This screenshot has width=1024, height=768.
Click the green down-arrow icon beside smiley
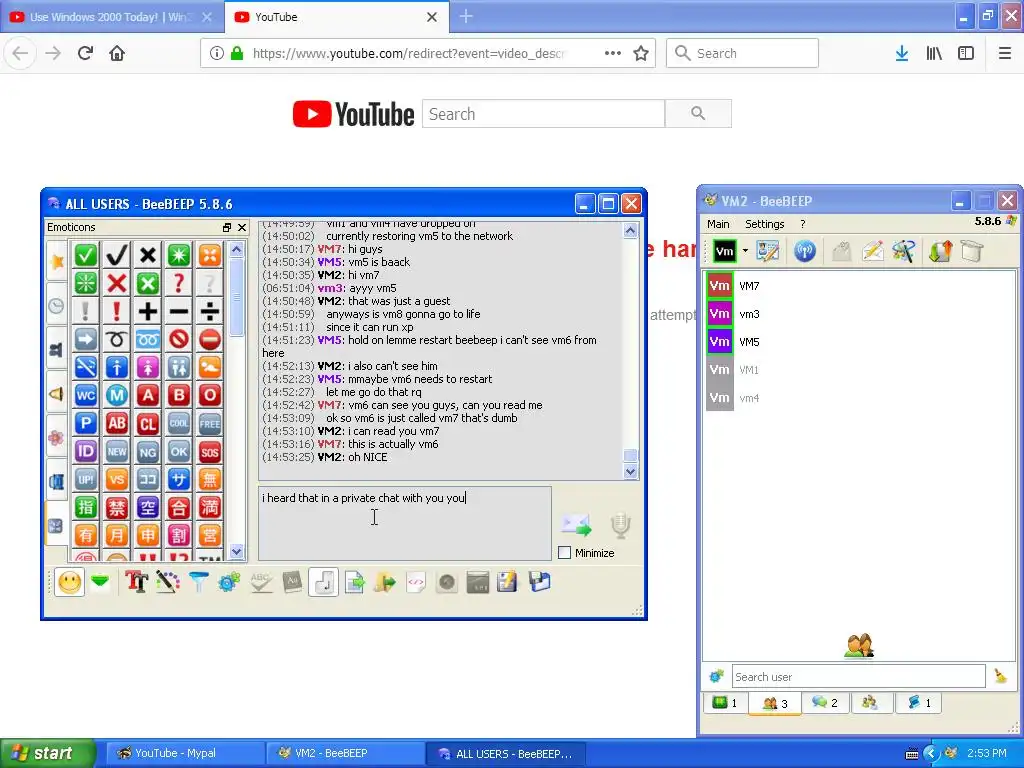click(x=100, y=582)
